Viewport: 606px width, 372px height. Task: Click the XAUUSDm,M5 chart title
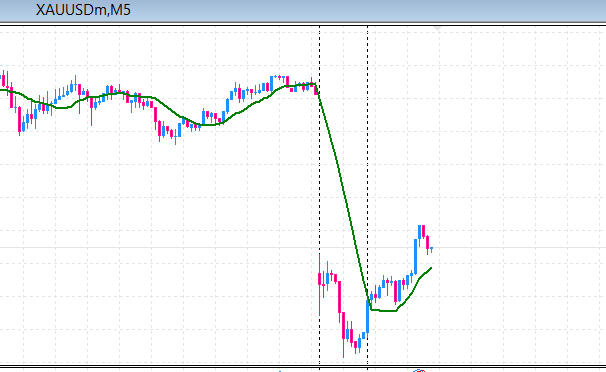pos(83,10)
